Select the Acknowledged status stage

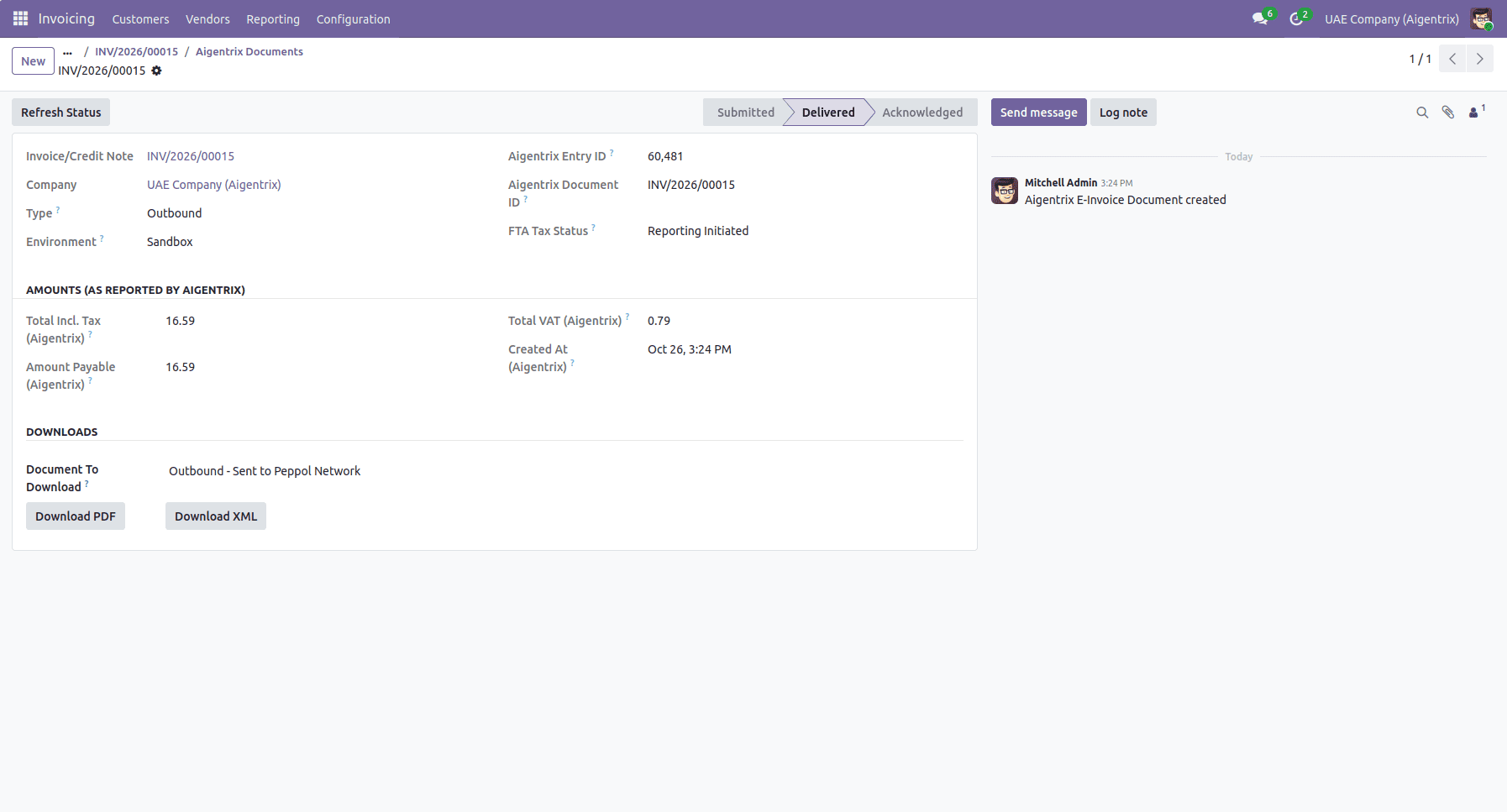pos(922,113)
